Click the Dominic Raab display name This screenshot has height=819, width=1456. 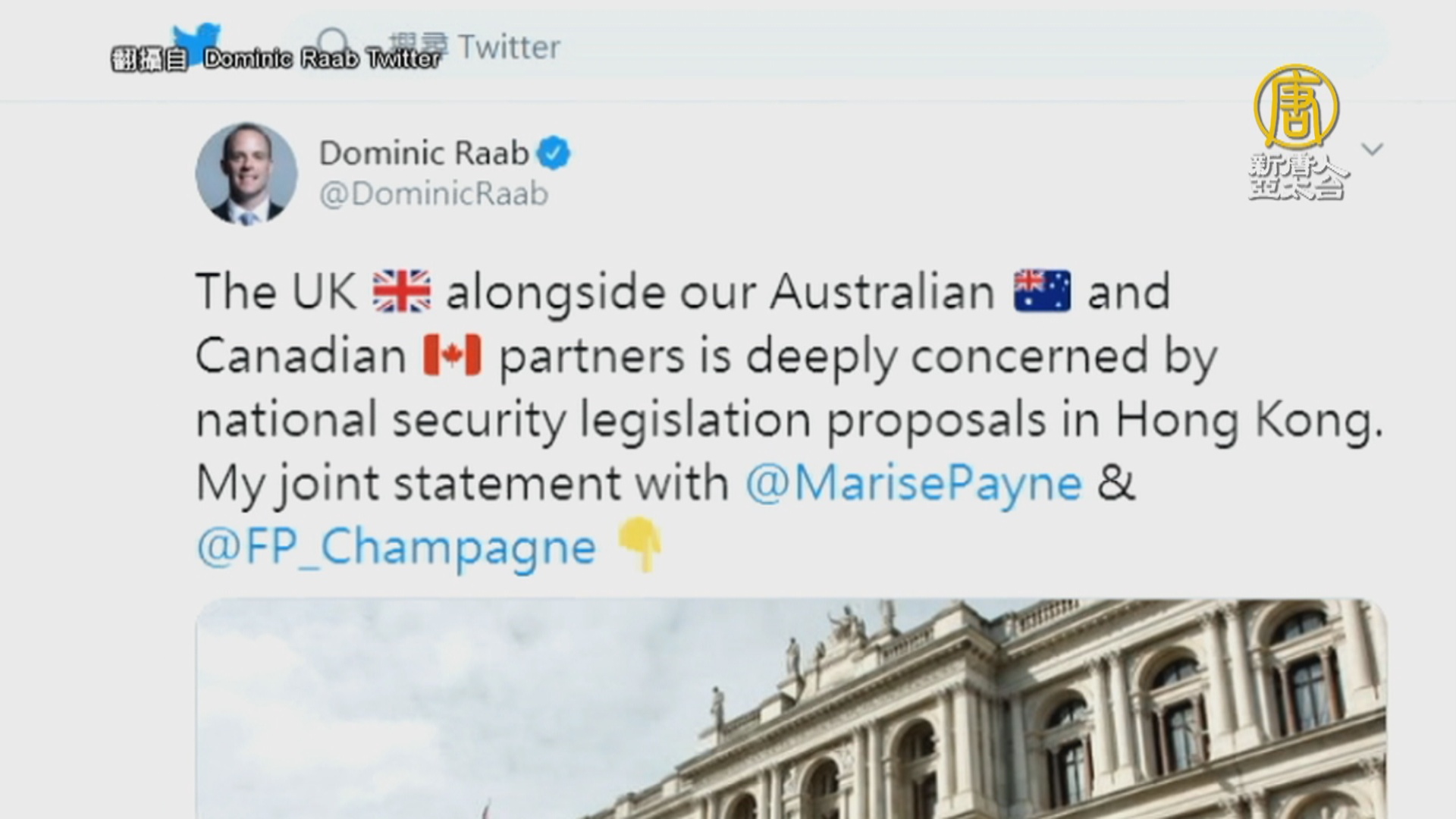coord(423,153)
